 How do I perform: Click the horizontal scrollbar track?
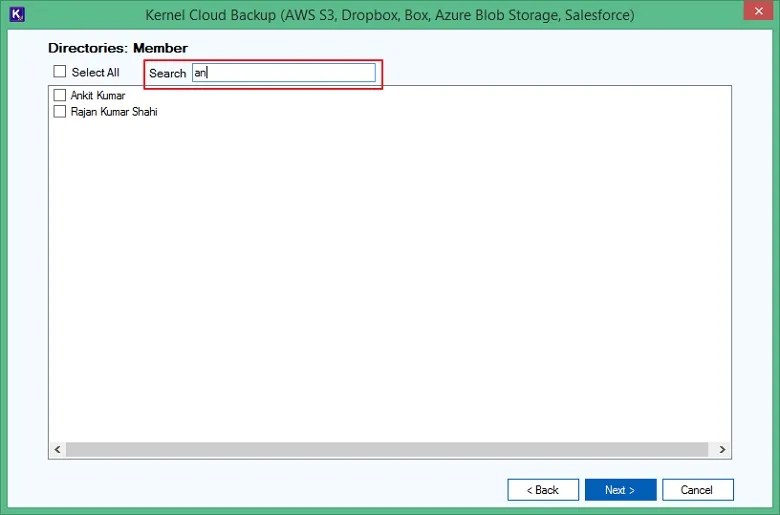pos(387,449)
